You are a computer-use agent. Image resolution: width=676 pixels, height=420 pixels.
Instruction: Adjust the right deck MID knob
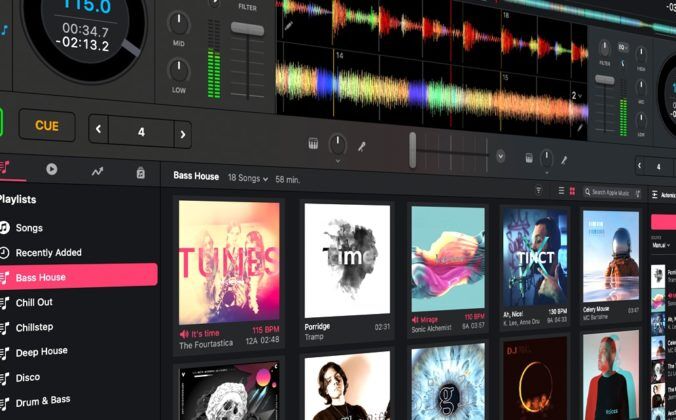tap(641, 88)
